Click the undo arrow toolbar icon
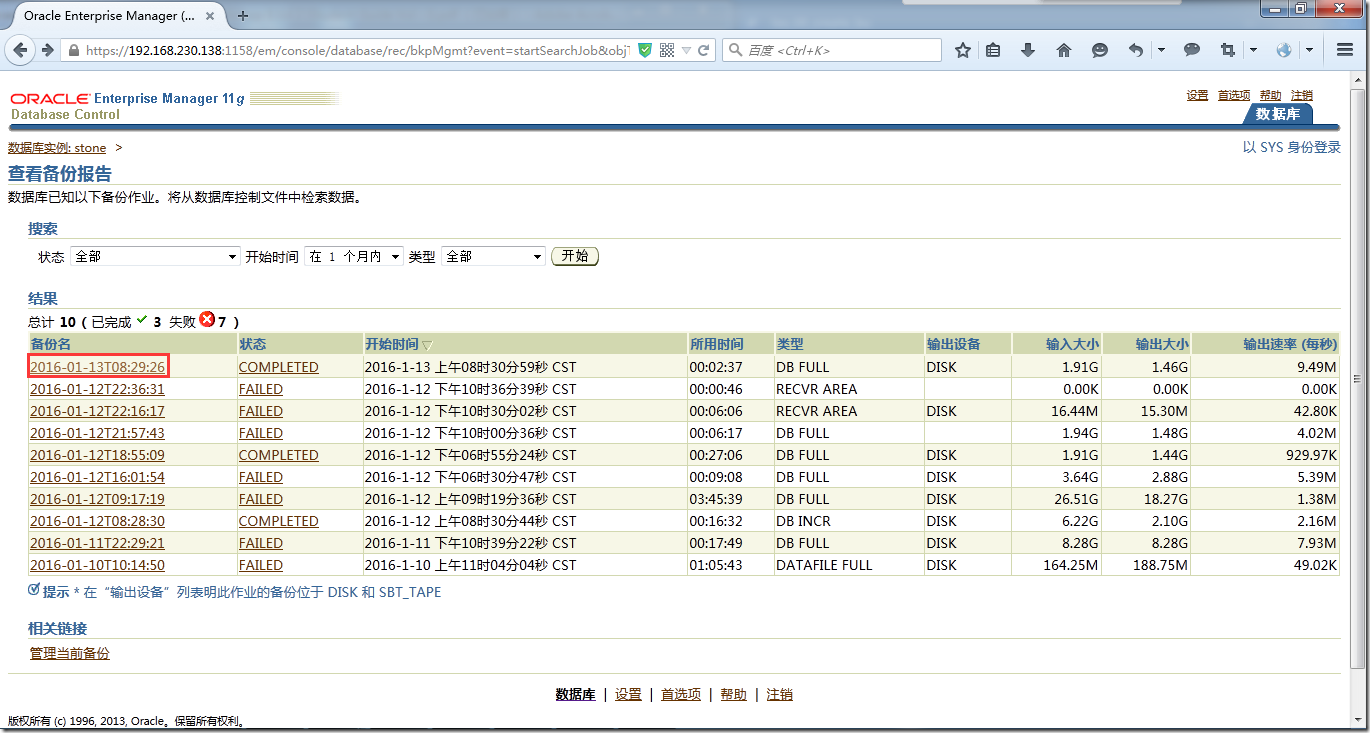Screen dimensions: 1370x733 click(x=1136, y=50)
